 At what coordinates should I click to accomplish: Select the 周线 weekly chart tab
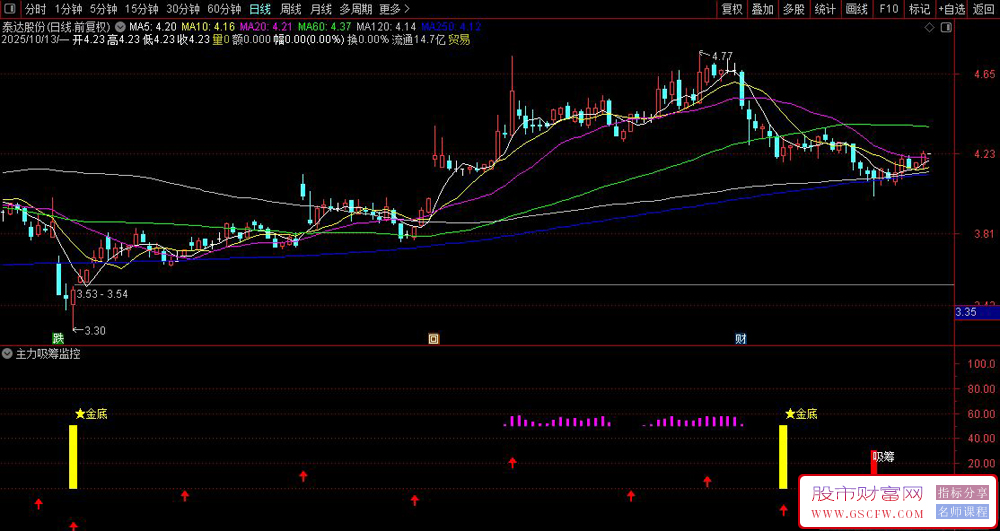coord(291,9)
